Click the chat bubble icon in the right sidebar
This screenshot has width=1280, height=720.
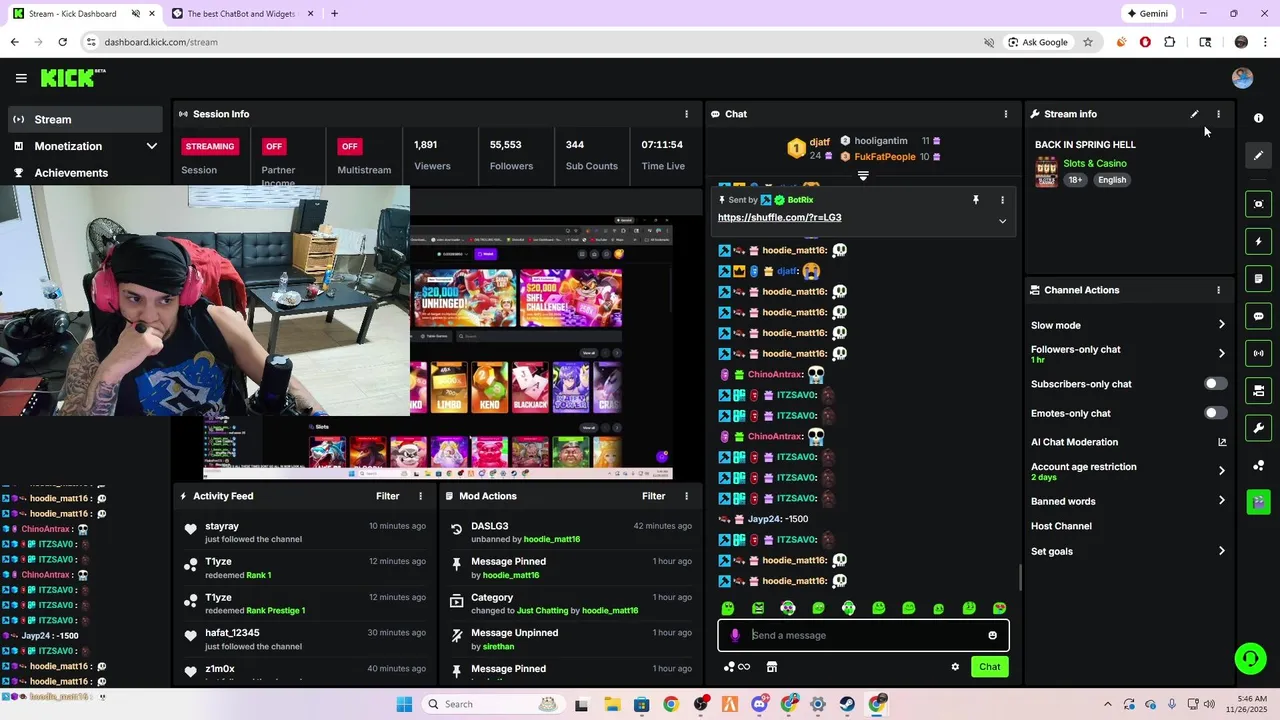pyautogui.click(x=1258, y=316)
